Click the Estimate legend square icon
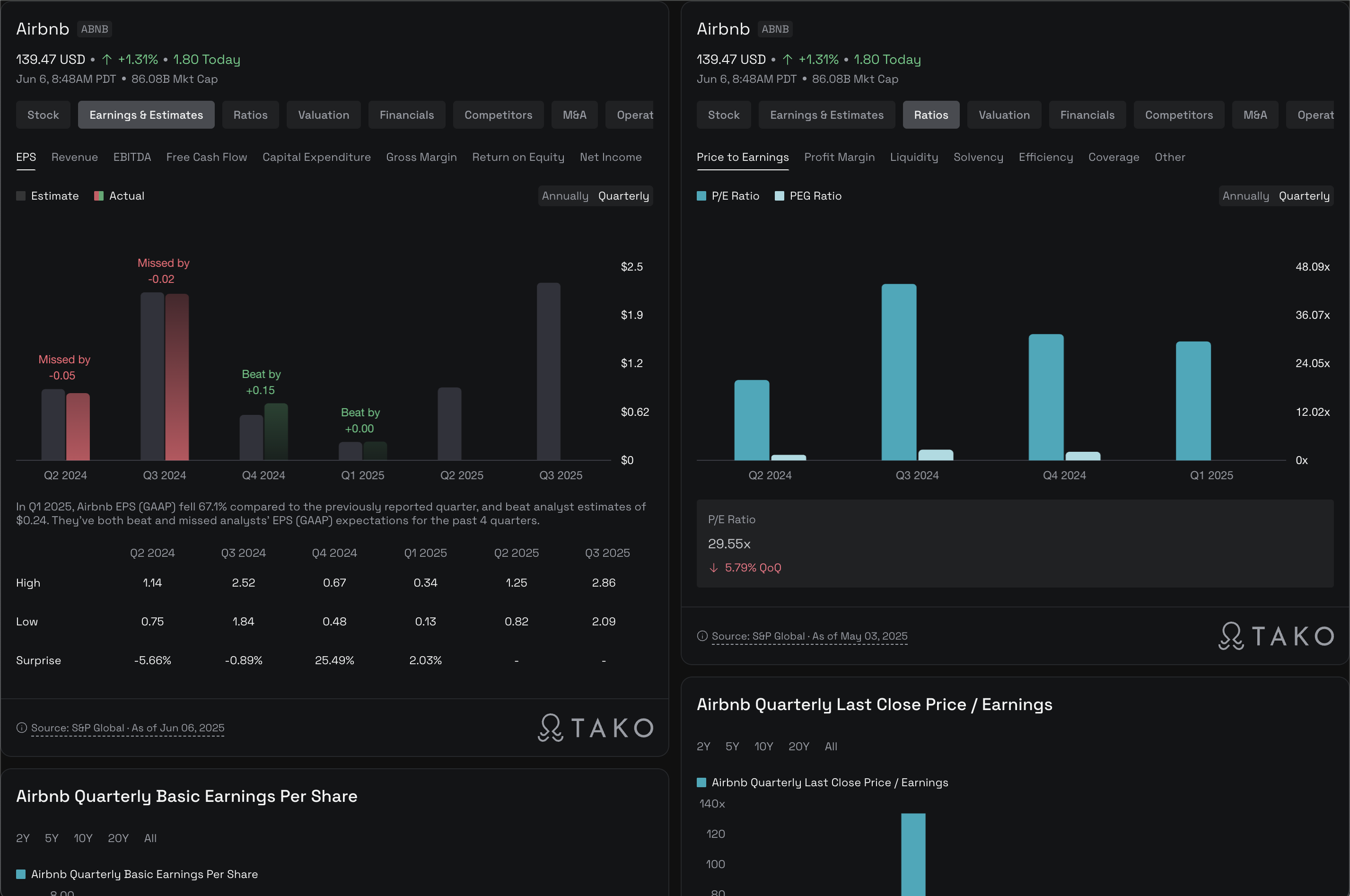Viewport: 1350px width, 896px height. pos(21,196)
